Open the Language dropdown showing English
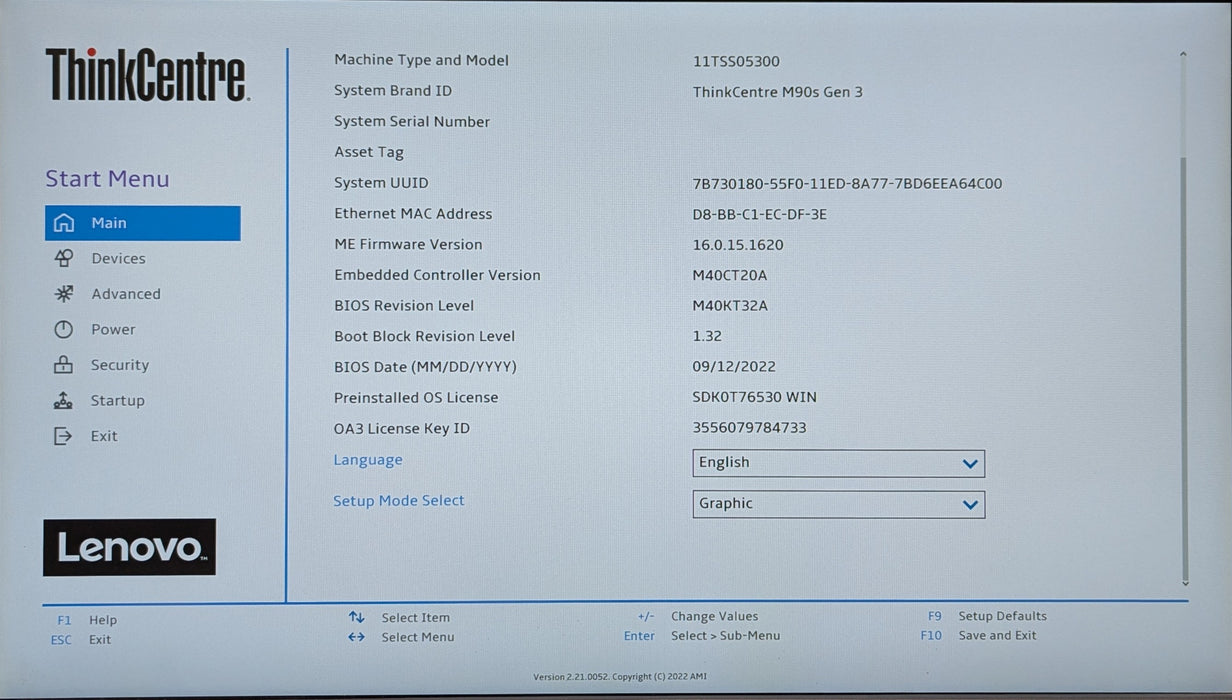This screenshot has height=700, width=1232. click(839, 463)
